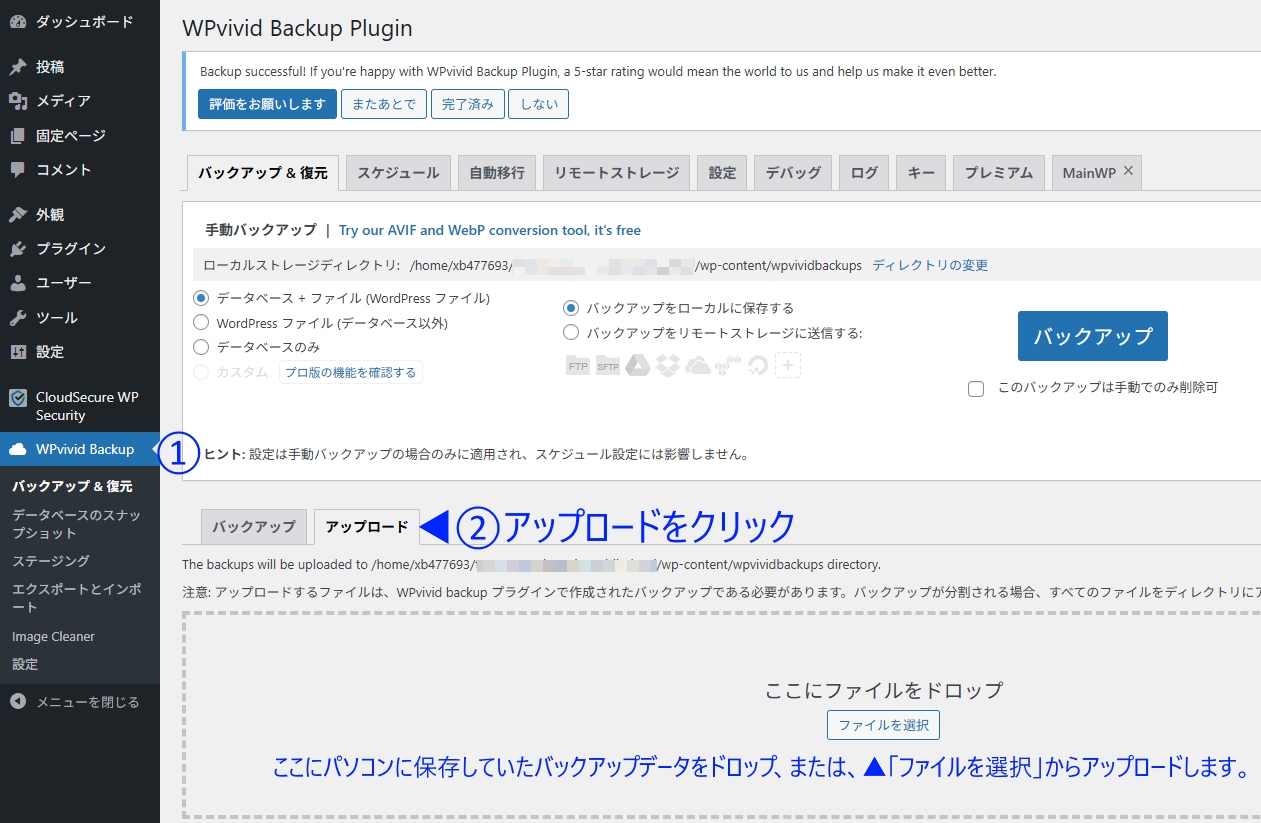The width and height of the screenshot is (1261, 823).
Task: Select the DigitalOcean Spaces storage icon
Action: click(x=757, y=366)
